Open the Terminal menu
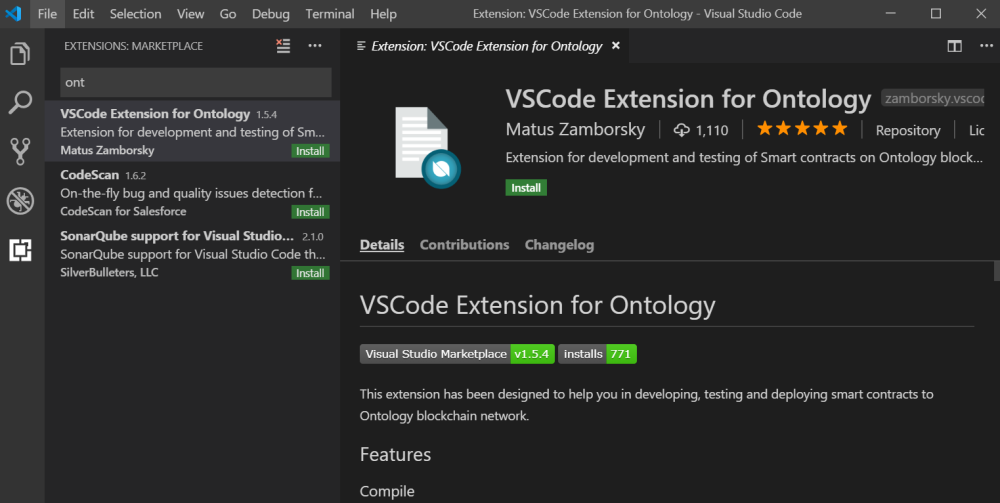The height and width of the screenshot is (503, 1000). tap(330, 14)
